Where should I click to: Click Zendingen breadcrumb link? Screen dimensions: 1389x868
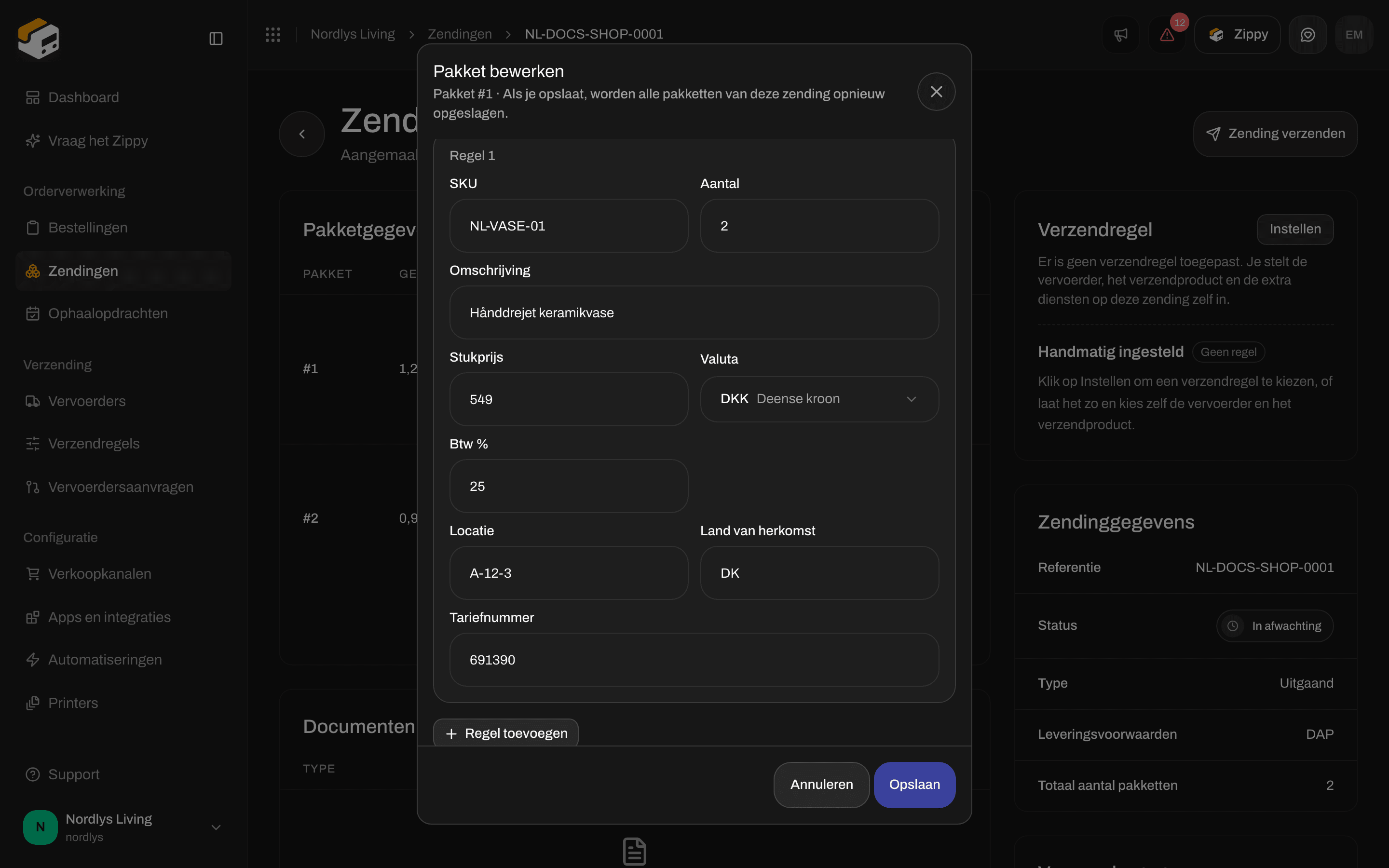[x=460, y=34]
